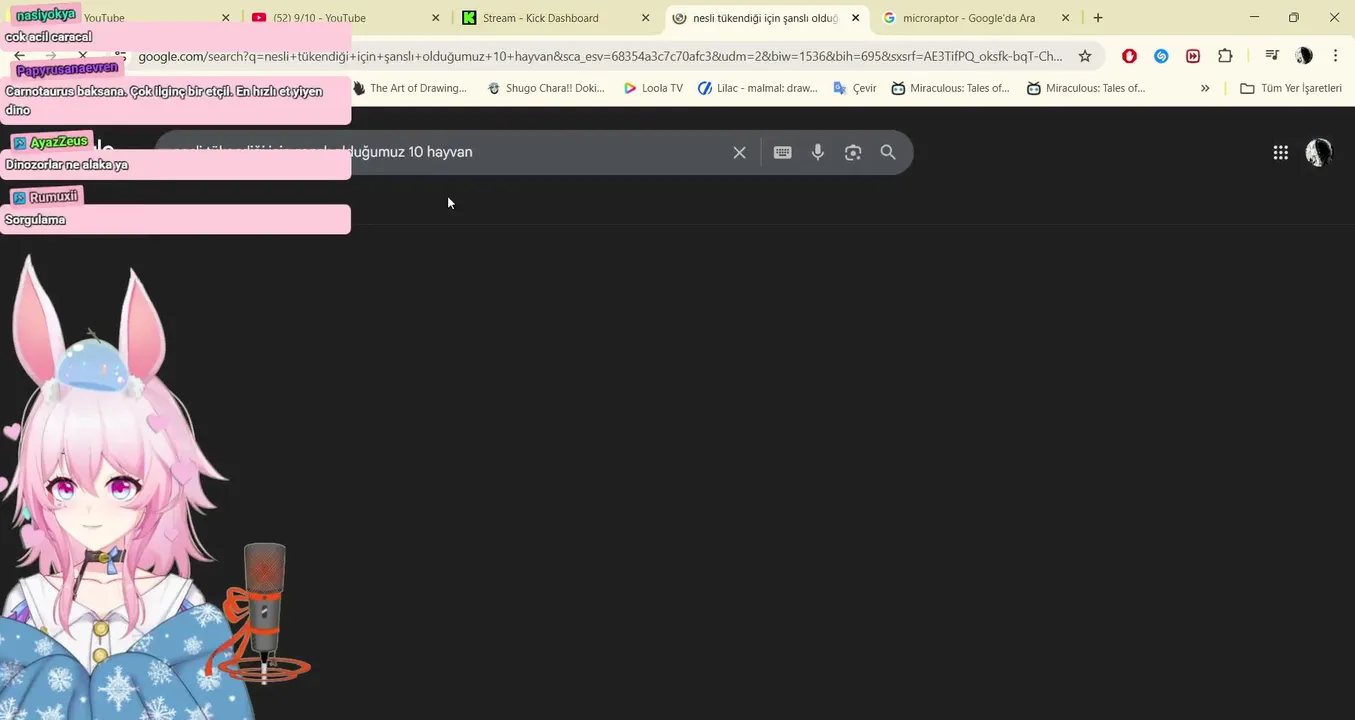This screenshot has width=1355, height=720.
Task: Open the on-screen keyboard input tool
Action: (783, 152)
